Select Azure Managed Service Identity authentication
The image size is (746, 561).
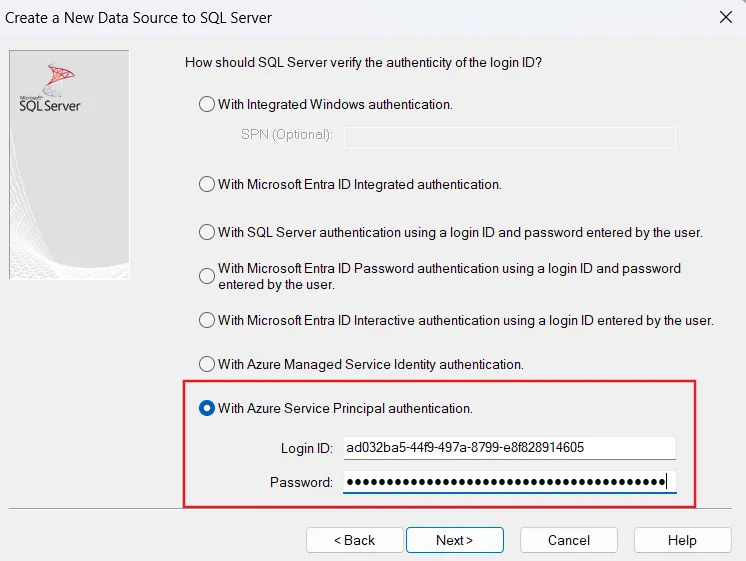coord(207,364)
